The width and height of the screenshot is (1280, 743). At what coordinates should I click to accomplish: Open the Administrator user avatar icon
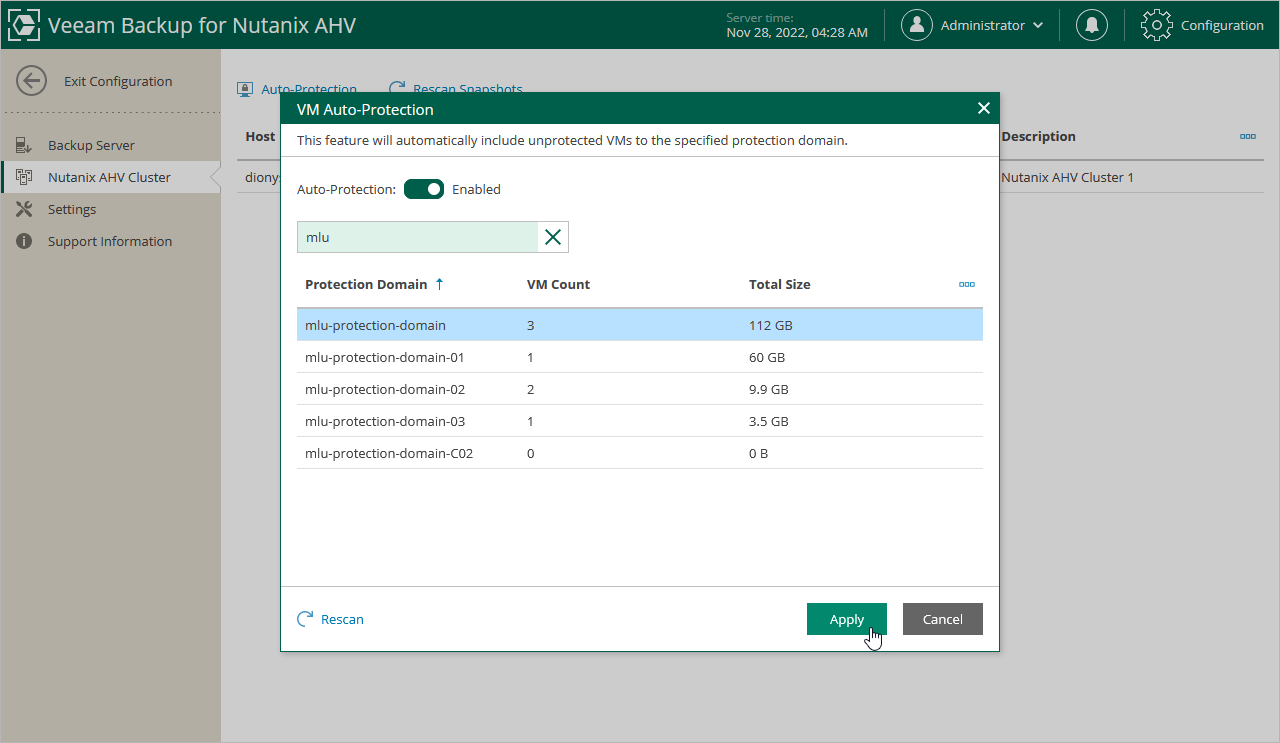pos(917,25)
